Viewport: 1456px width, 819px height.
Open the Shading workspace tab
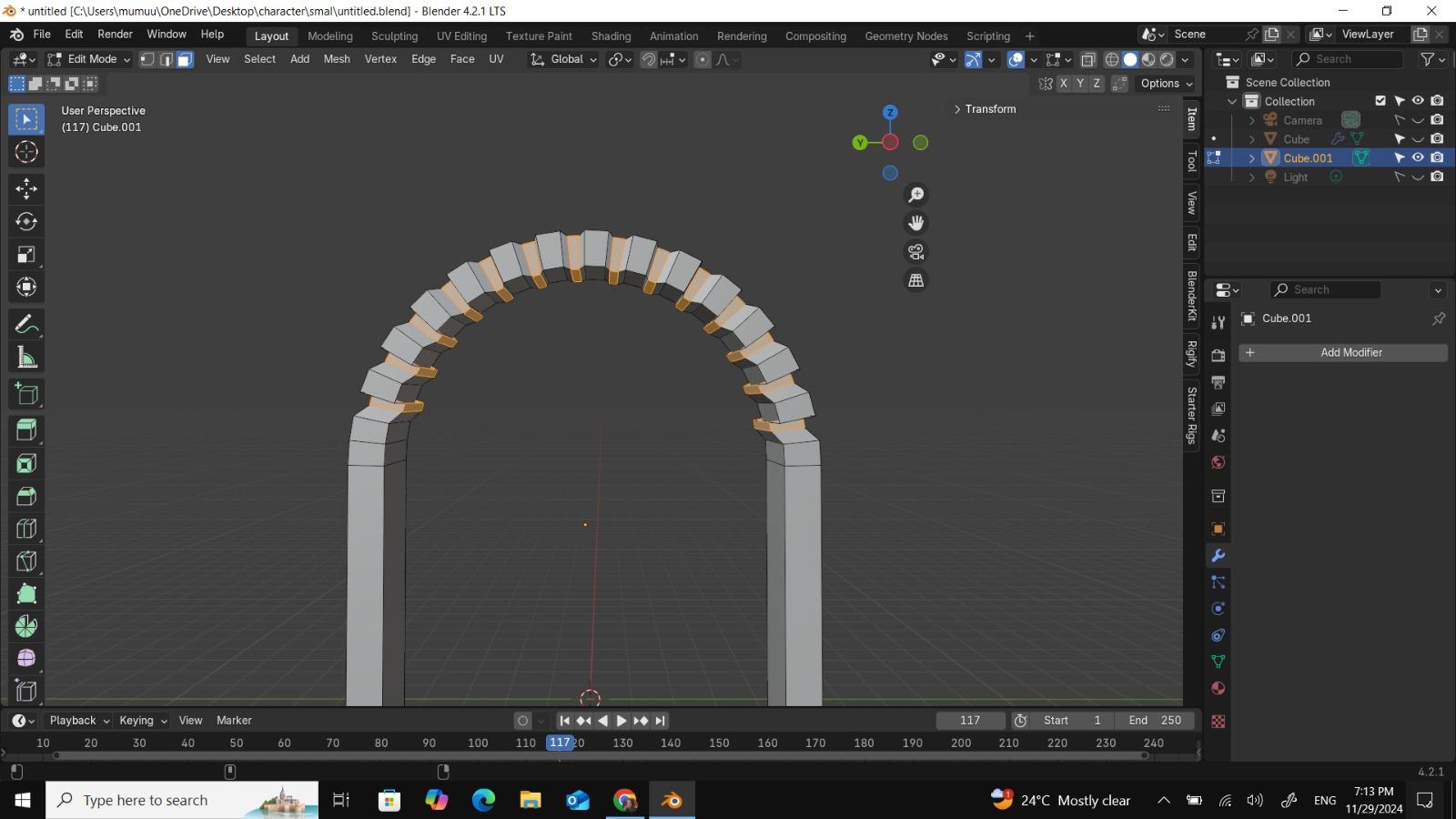(611, 36)
